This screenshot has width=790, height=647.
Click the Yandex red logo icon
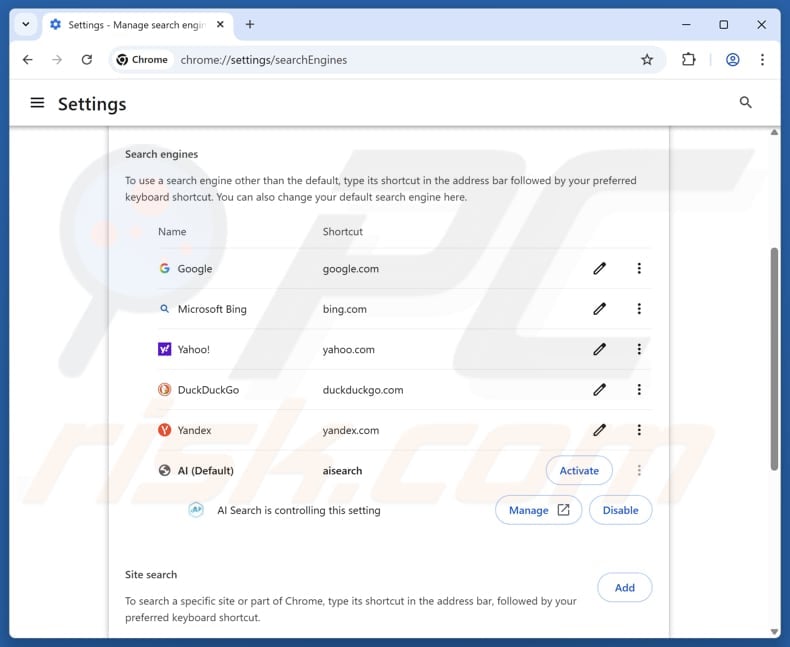164,430
